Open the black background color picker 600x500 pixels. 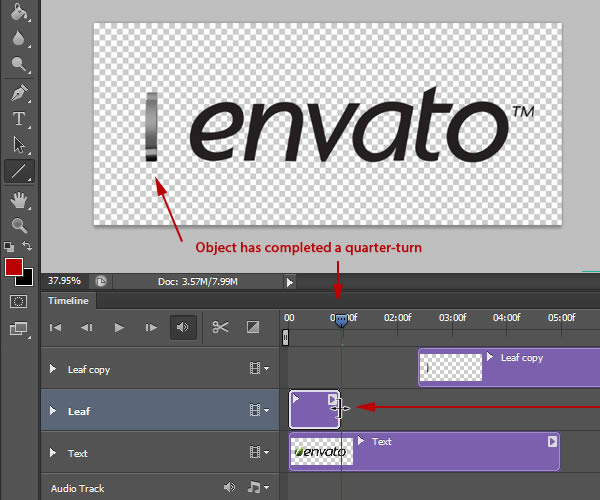click(x=27, y=279)
